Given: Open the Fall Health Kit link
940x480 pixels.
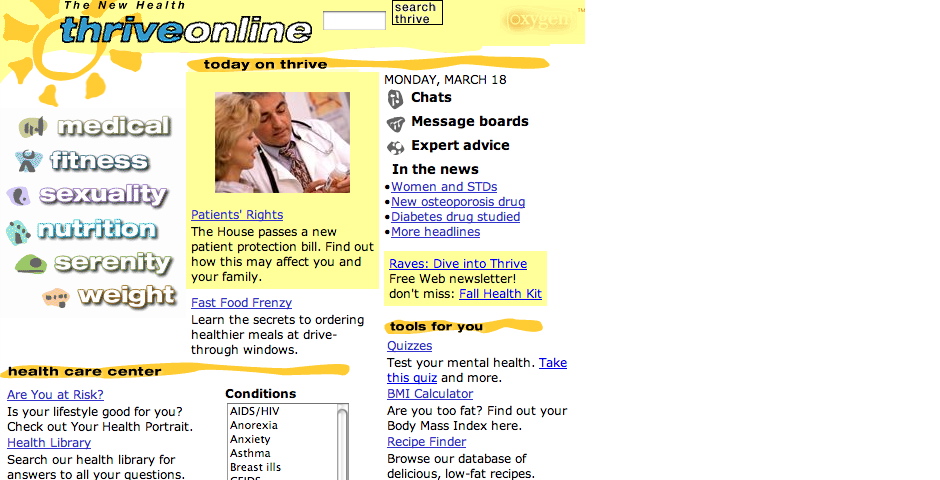Looking at the screenshot, I should pyautogui.click(x=500, y=294).
